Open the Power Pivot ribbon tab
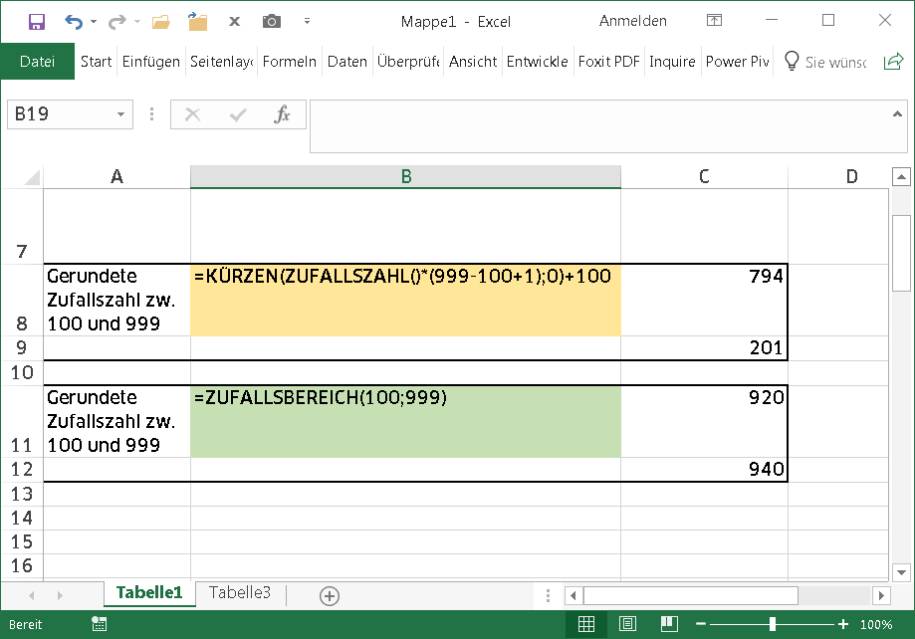This screenshot has width=915, height=639. 737,61
